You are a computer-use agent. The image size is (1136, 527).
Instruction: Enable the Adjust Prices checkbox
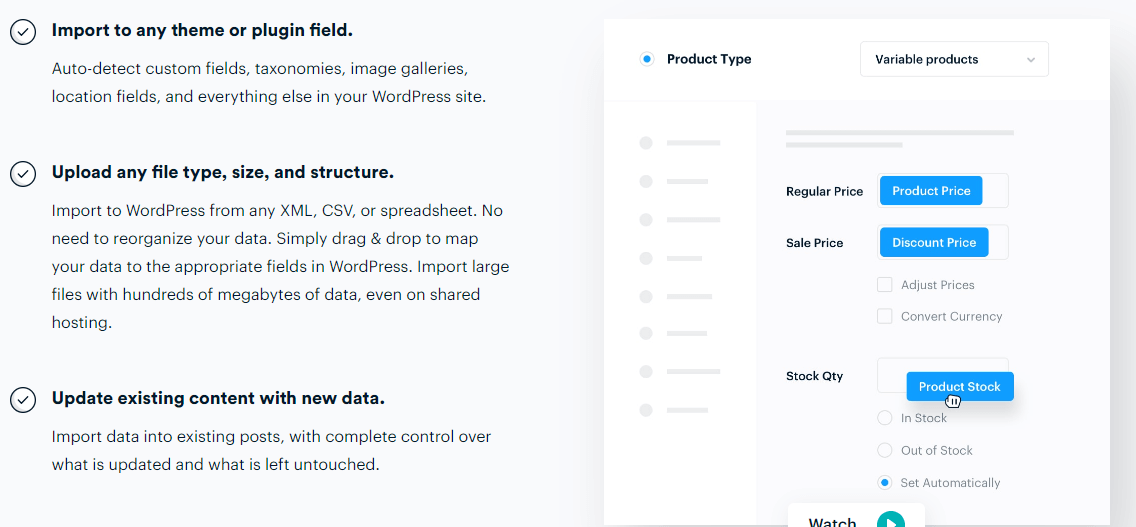tap(884, 285)
